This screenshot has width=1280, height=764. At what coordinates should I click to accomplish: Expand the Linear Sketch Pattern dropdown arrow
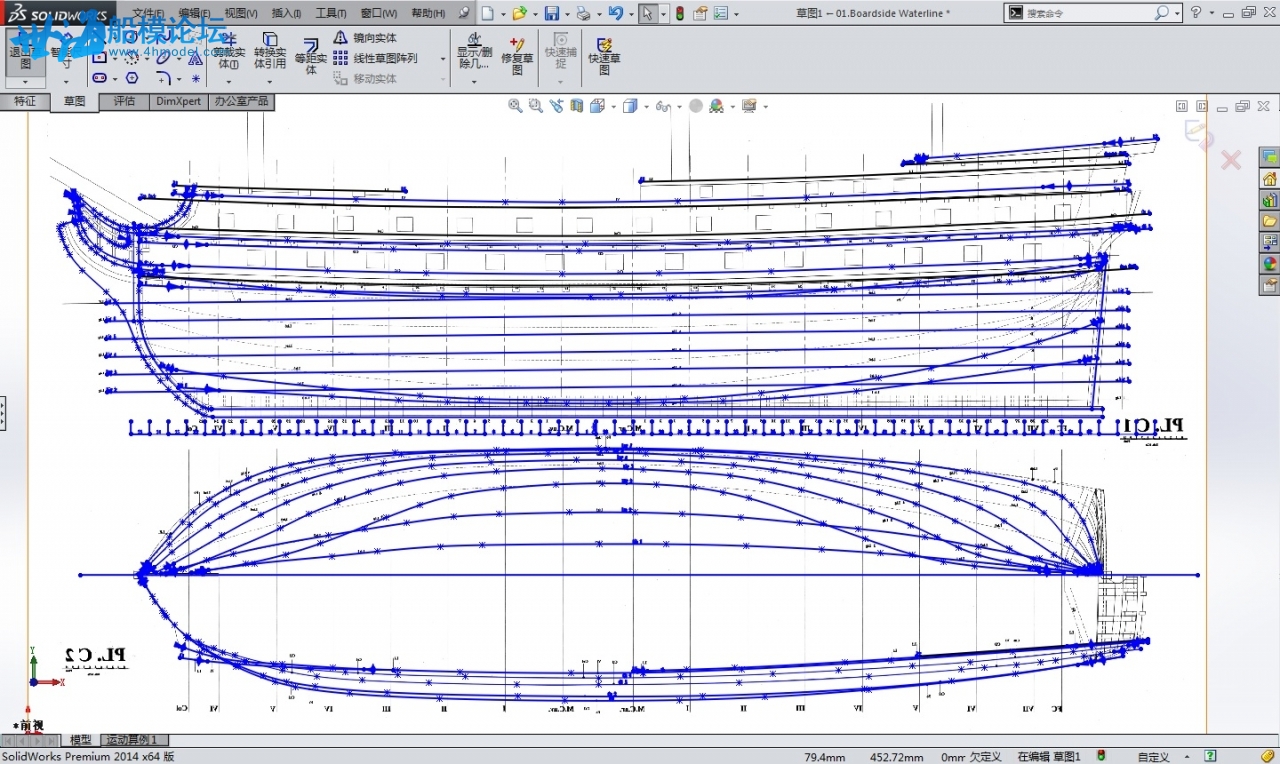pyautogui.click(x=443, y=58)
